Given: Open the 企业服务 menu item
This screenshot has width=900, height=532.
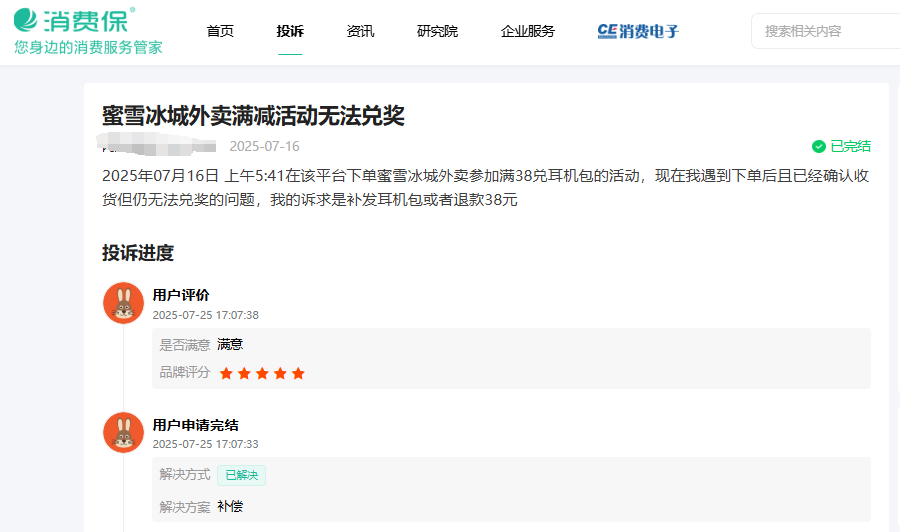Looking at the screenshot, I should 527,31.
